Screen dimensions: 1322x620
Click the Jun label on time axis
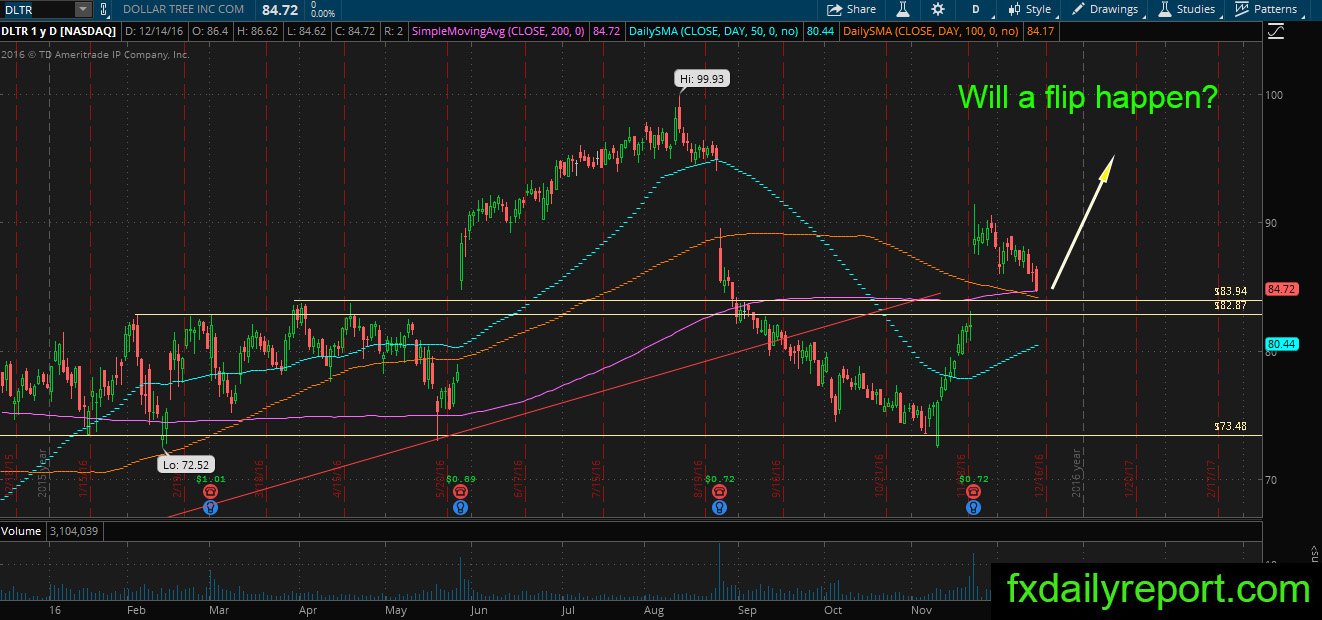478,610
